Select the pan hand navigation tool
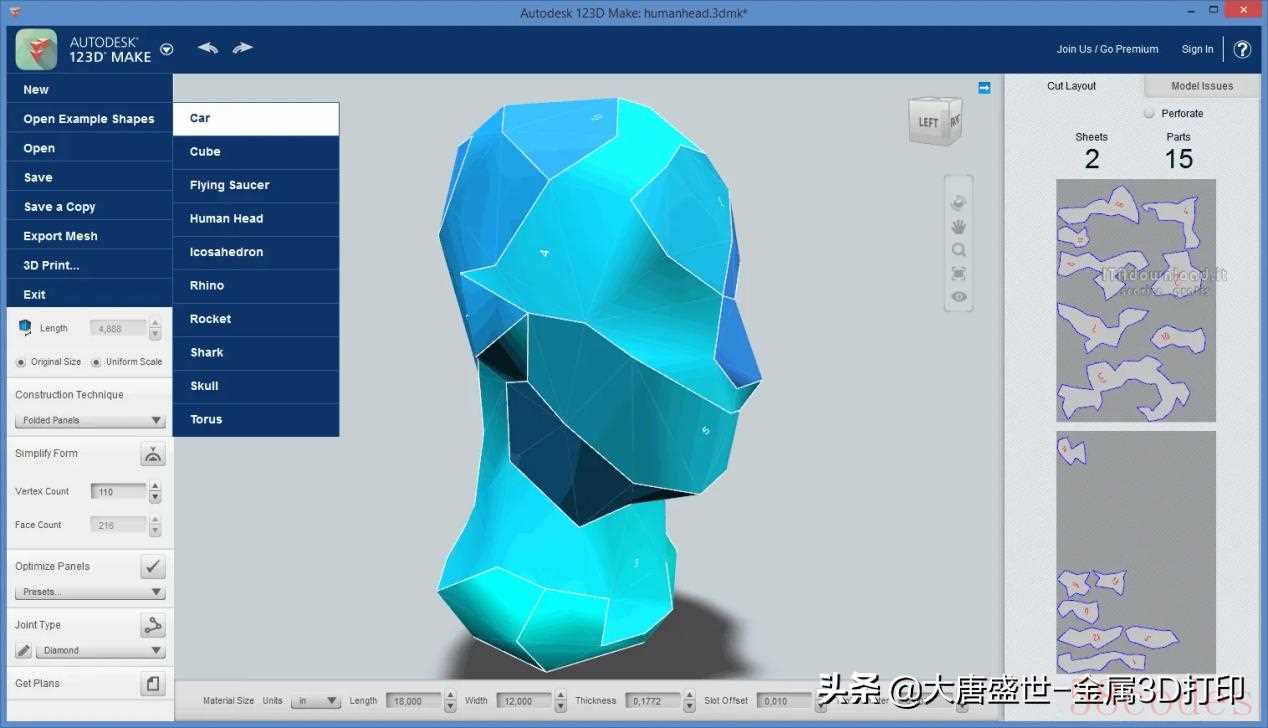 click(958, 227)
